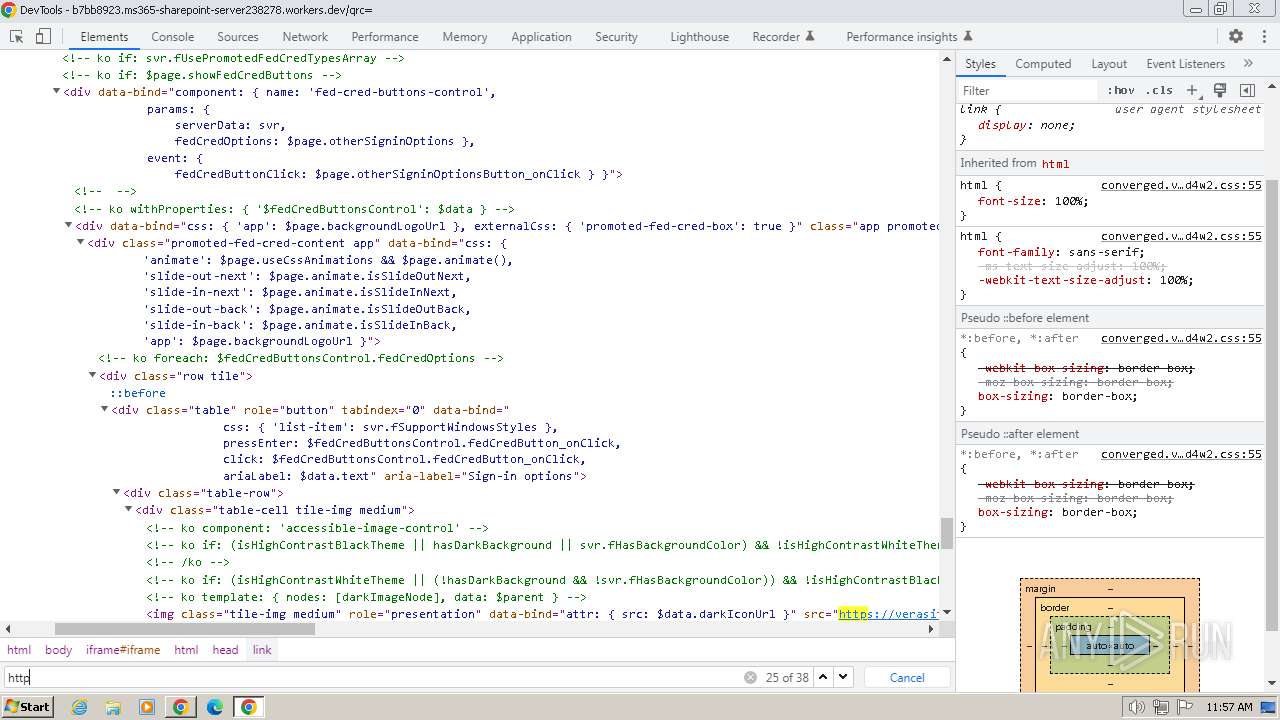The width and height of the screenshot is (1280, 720).
Task: Cancel the element search
Action: click(x=907, y=677)
